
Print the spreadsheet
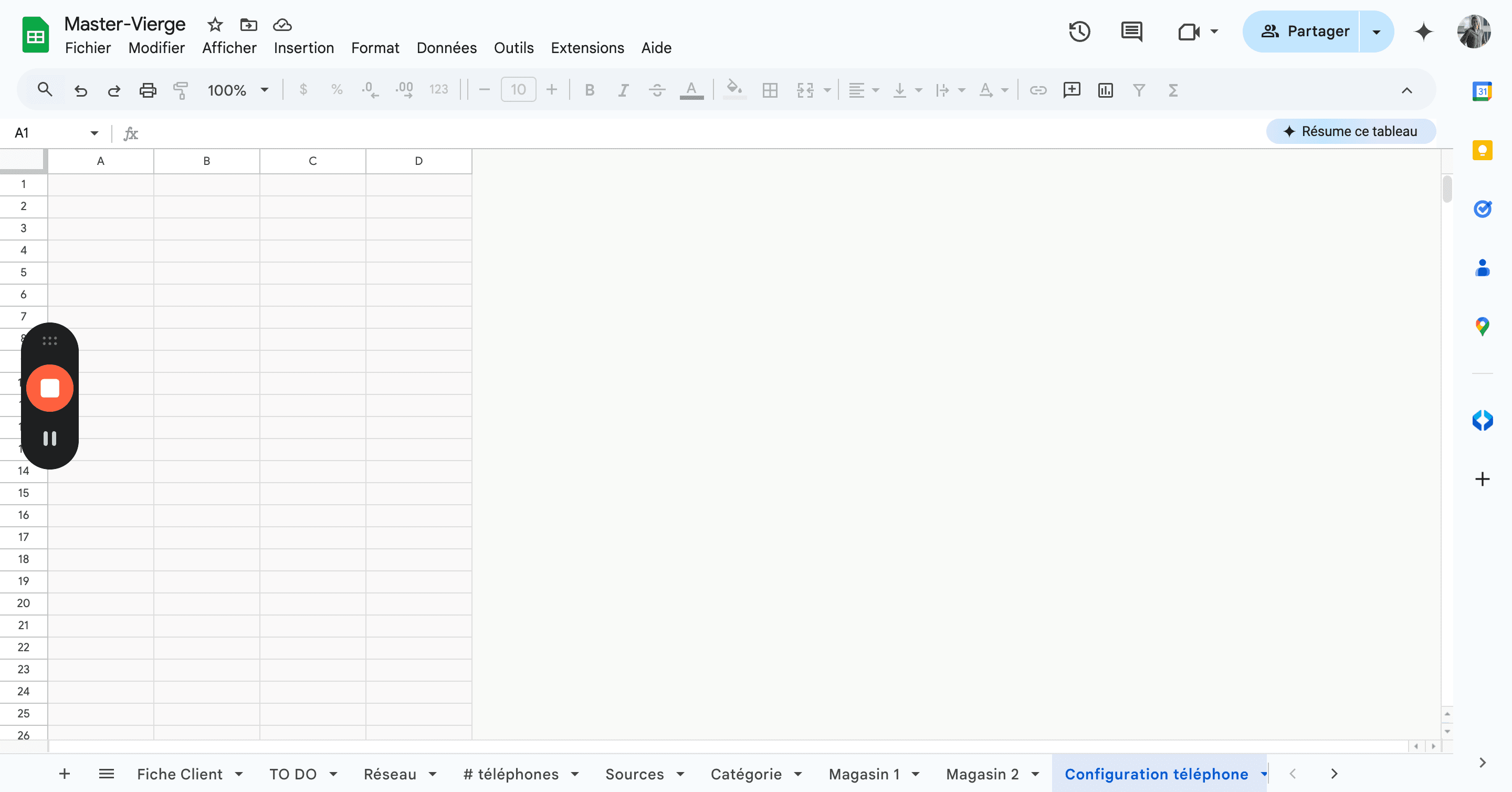tap(148, 90)
